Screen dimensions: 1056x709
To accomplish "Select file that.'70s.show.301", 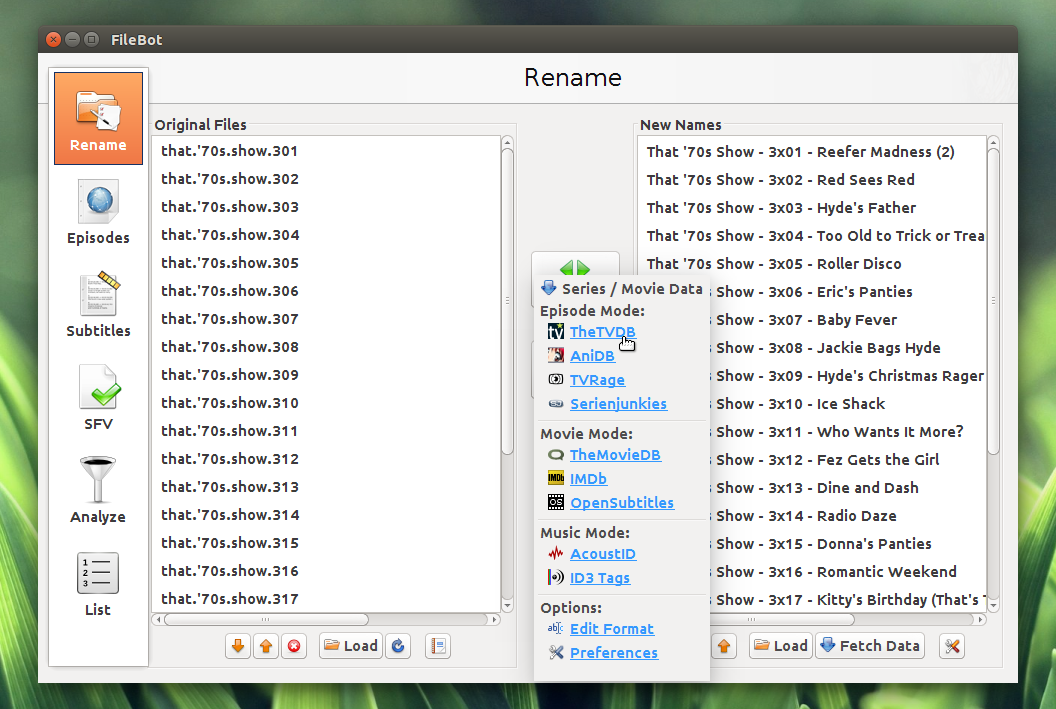I will click(326, 151).
